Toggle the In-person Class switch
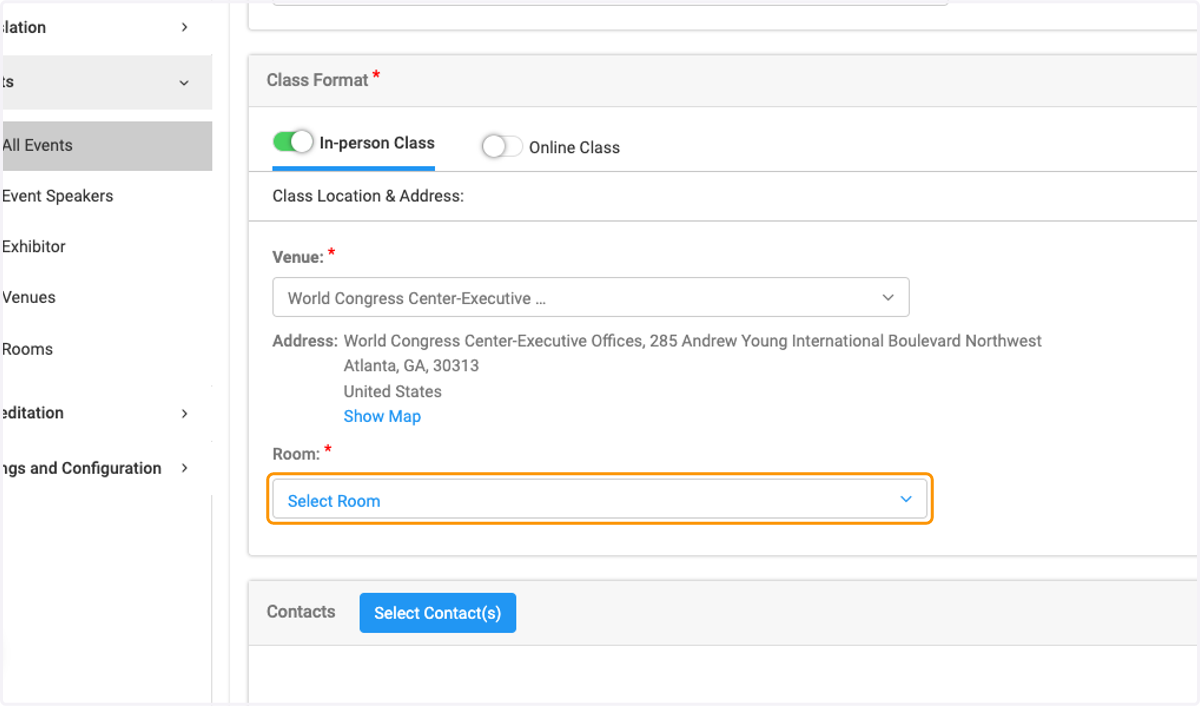The image size is (1200, 706). pos(293,142)
